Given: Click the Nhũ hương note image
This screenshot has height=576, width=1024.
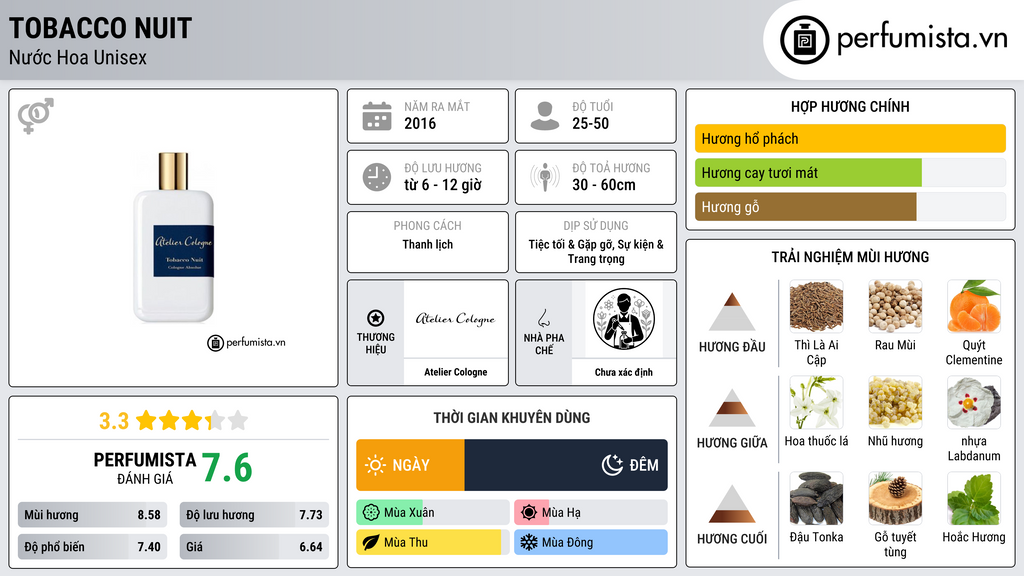Looking at the screenshot, I should [895, 402].
